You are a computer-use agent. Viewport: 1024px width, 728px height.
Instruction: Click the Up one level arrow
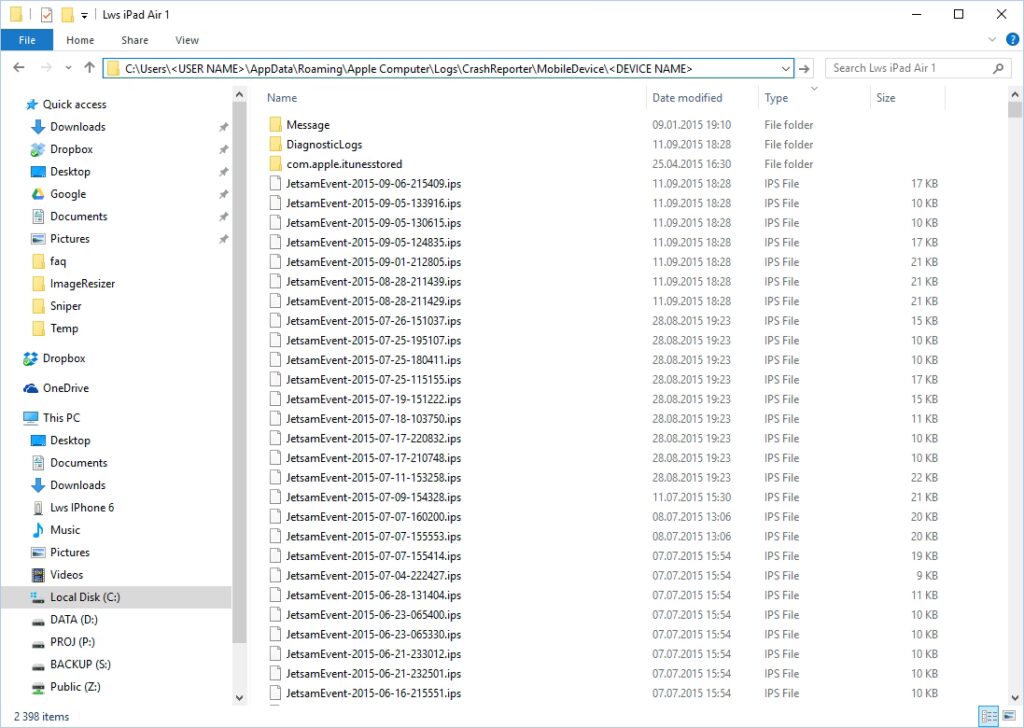pos(90,68)
